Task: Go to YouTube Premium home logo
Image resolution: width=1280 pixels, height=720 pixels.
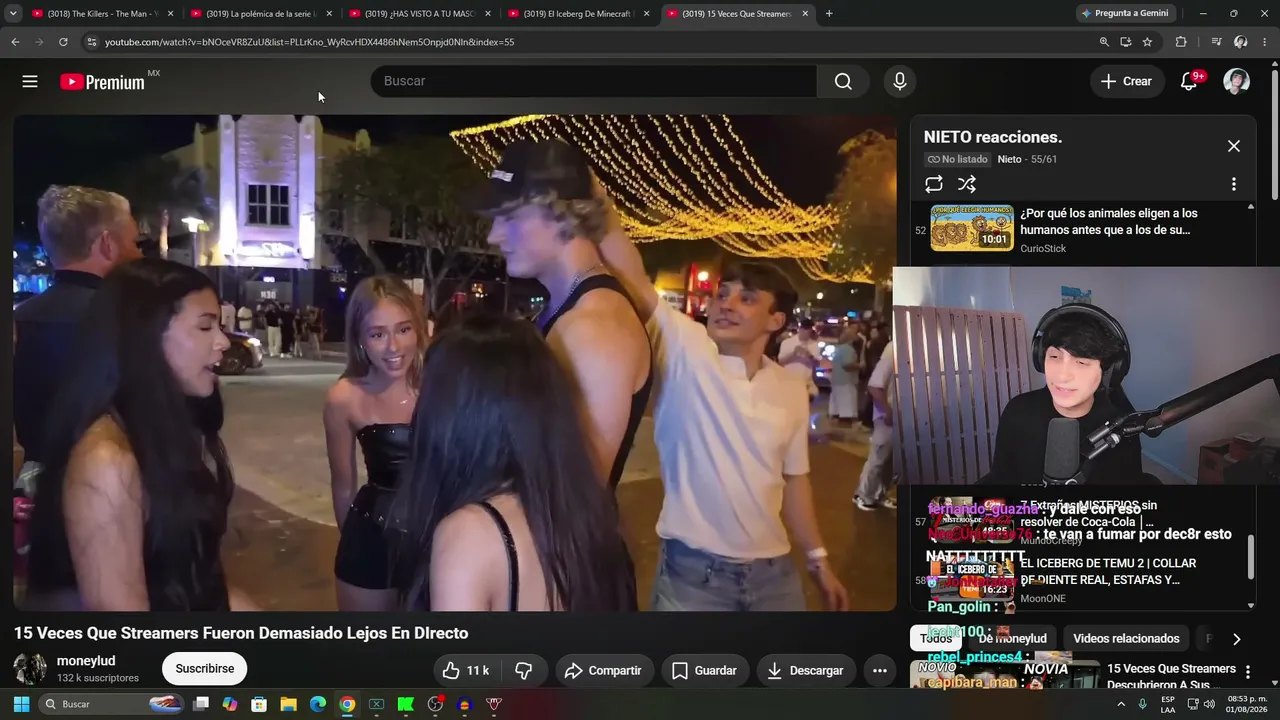Action: click(102, 82)
